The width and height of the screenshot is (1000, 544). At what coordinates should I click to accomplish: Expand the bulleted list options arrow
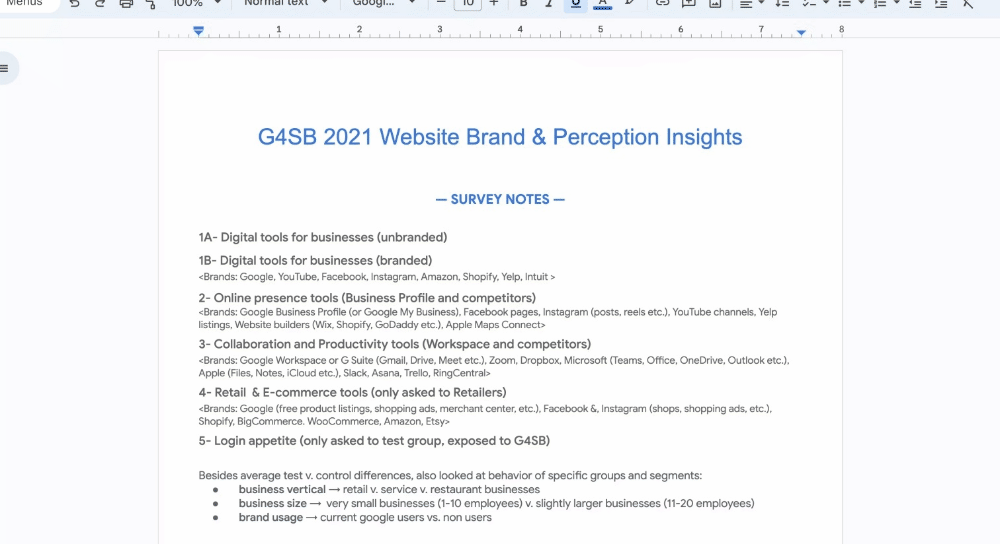tap(861, 3)
